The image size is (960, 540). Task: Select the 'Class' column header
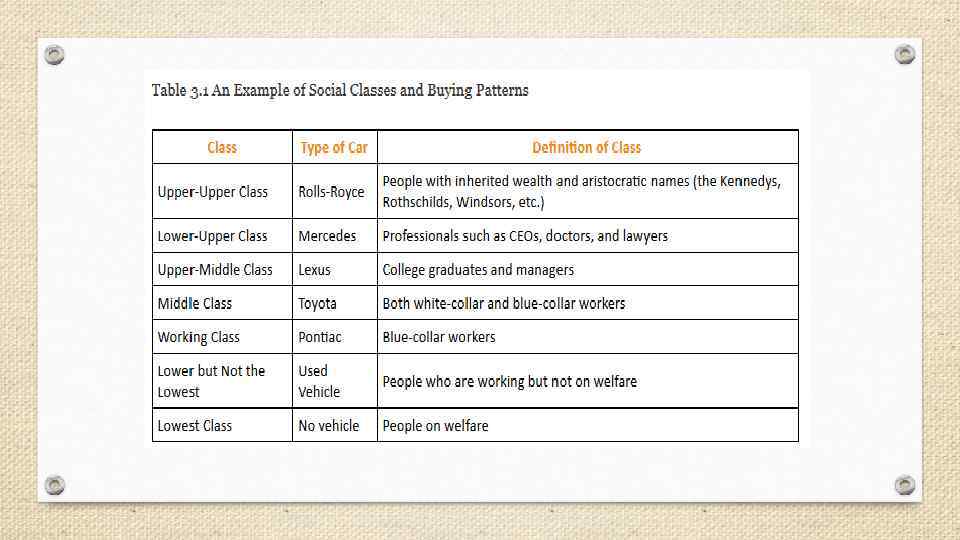coord(222,147)
